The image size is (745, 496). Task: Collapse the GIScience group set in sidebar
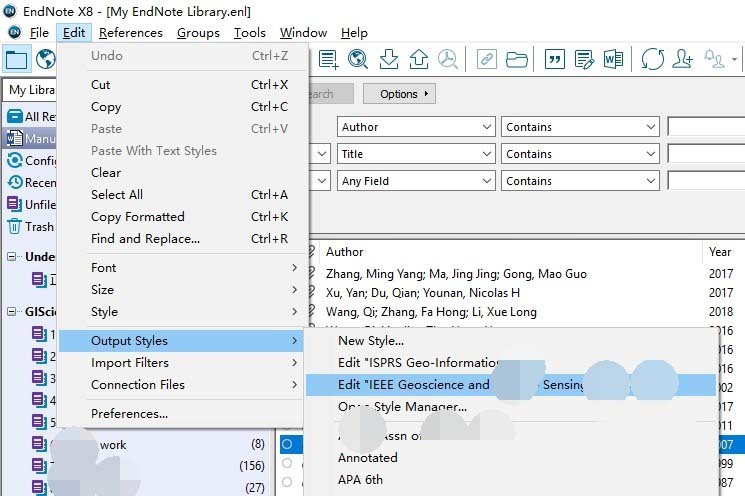pyautogui.click(x=12, y=310)
